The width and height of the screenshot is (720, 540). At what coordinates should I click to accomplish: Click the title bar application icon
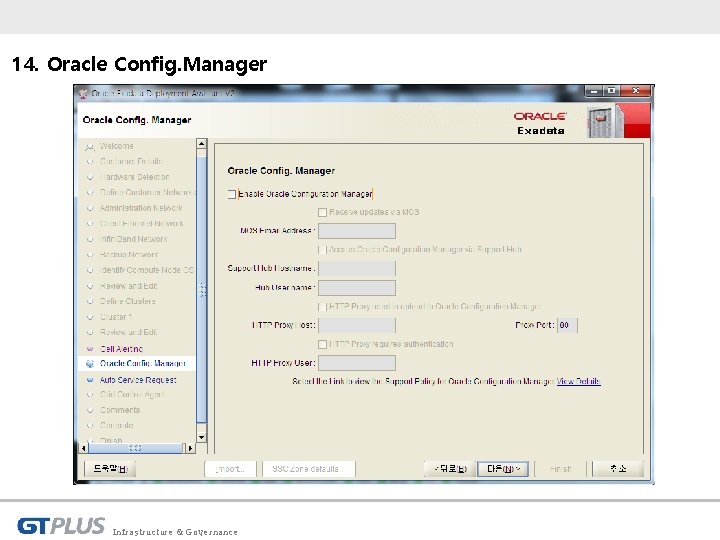[83, 94]
